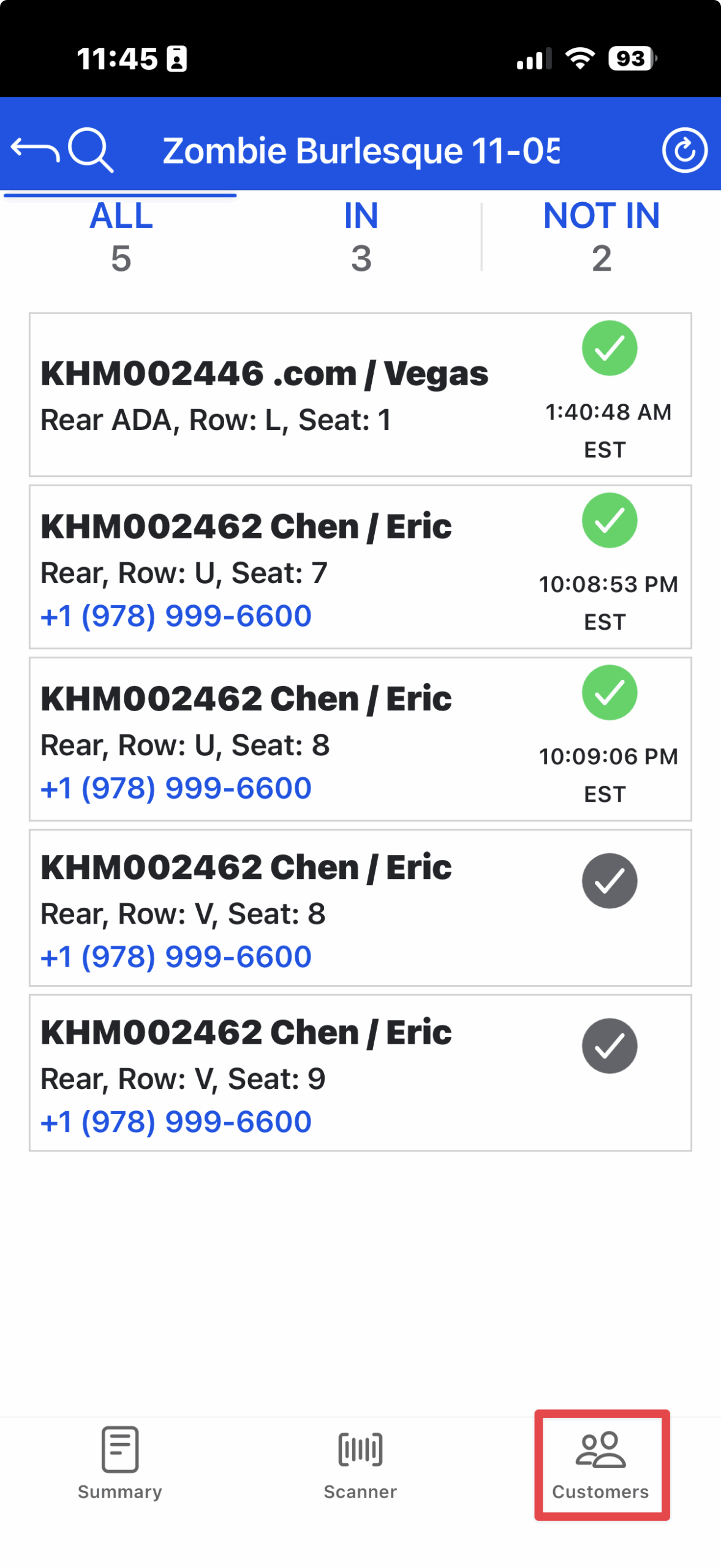This screenshot has width=721, height=1568.
Task: Open the search magnifier icon
Action: click(x=91, y=150)
